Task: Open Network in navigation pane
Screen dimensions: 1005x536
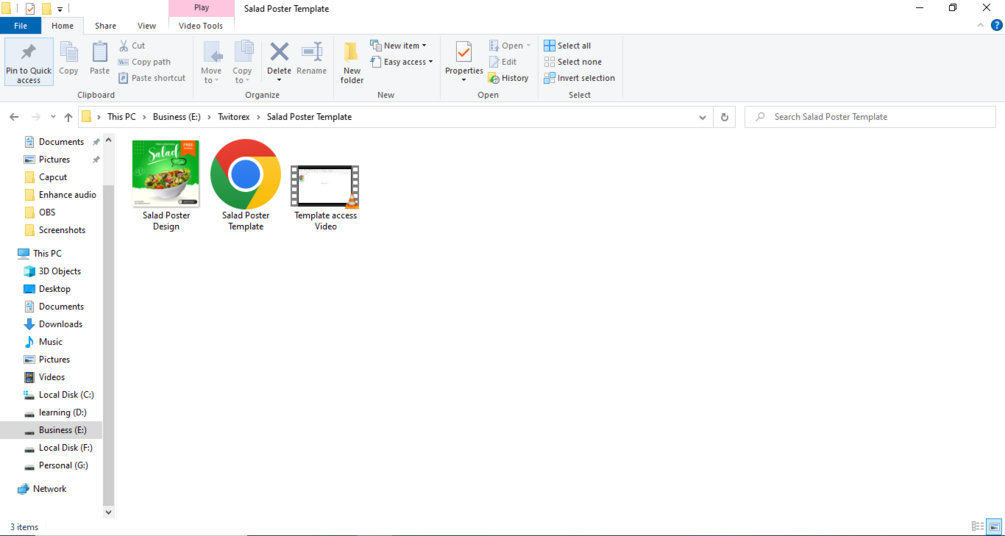Action: pyautogui.click(x=49, y=489)
